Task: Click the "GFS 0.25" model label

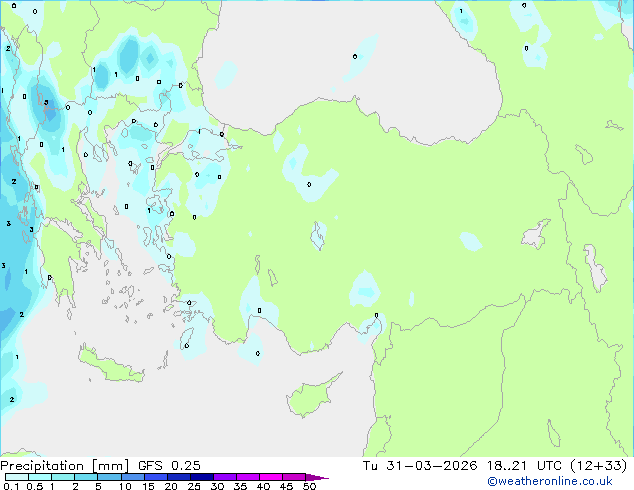Action: tap(169, 466)
